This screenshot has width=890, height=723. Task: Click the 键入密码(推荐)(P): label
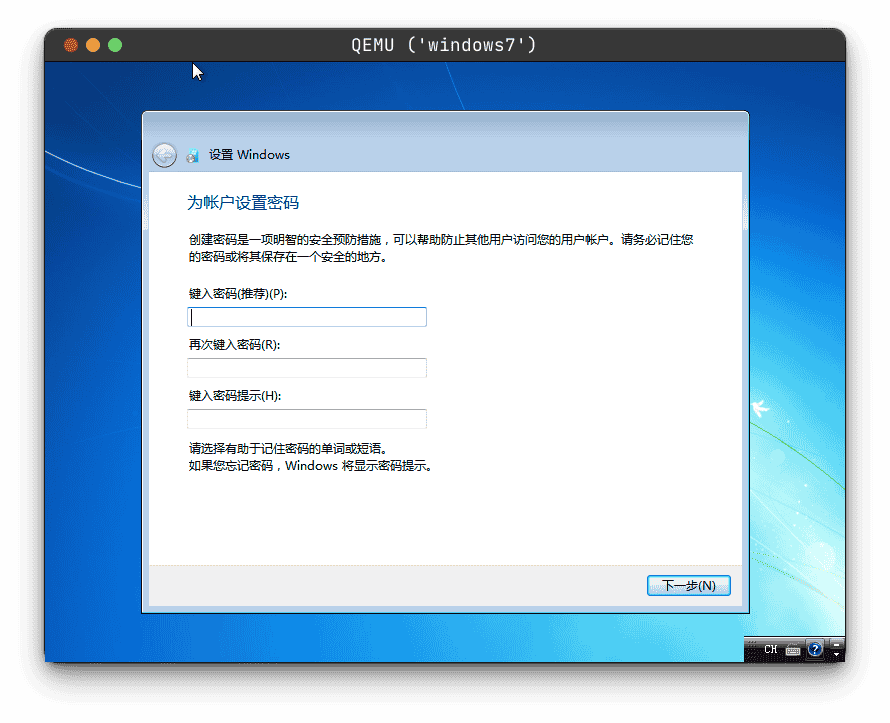(x=238, y=294)
